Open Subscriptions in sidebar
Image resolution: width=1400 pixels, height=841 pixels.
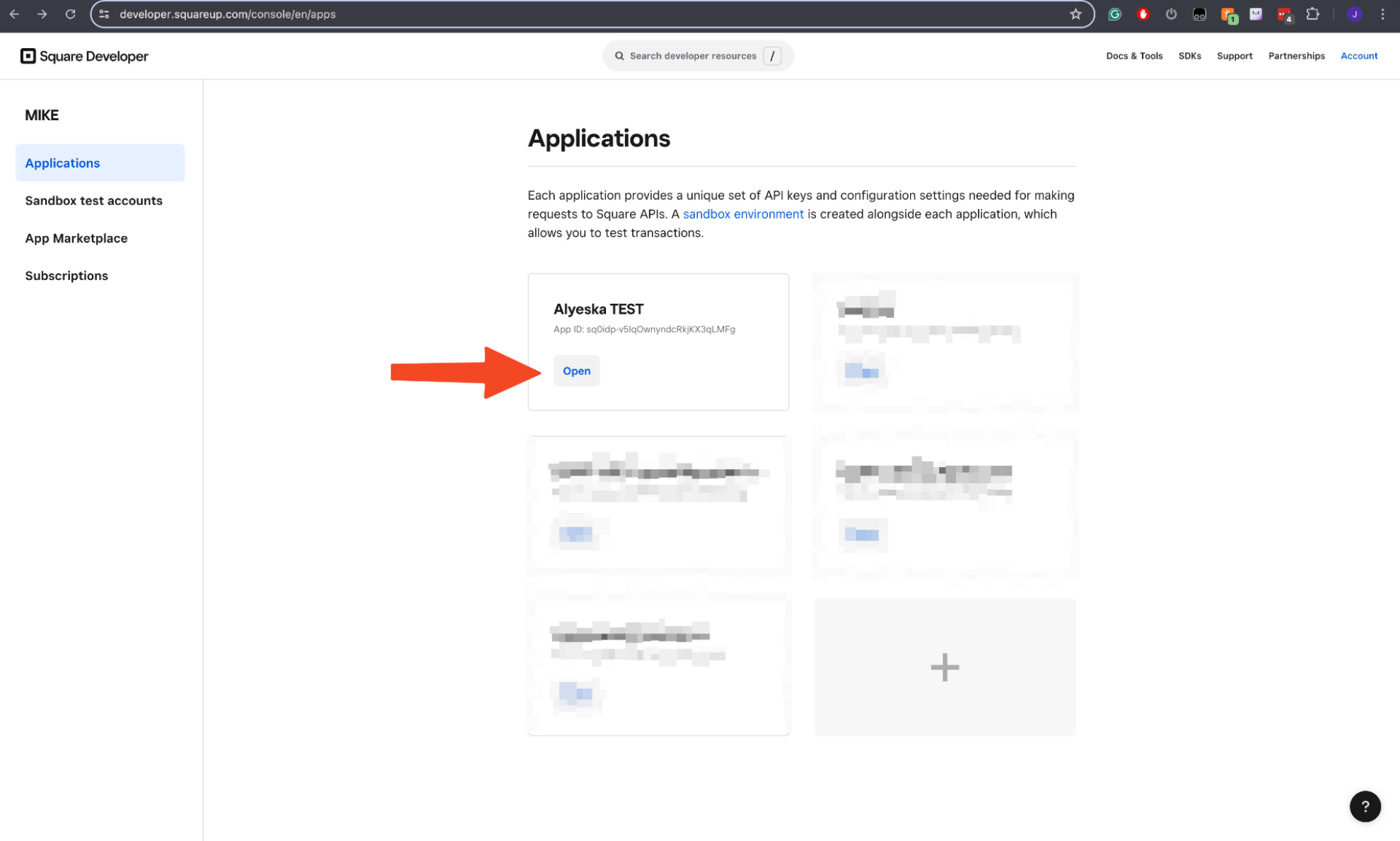[x=66, y=276]
